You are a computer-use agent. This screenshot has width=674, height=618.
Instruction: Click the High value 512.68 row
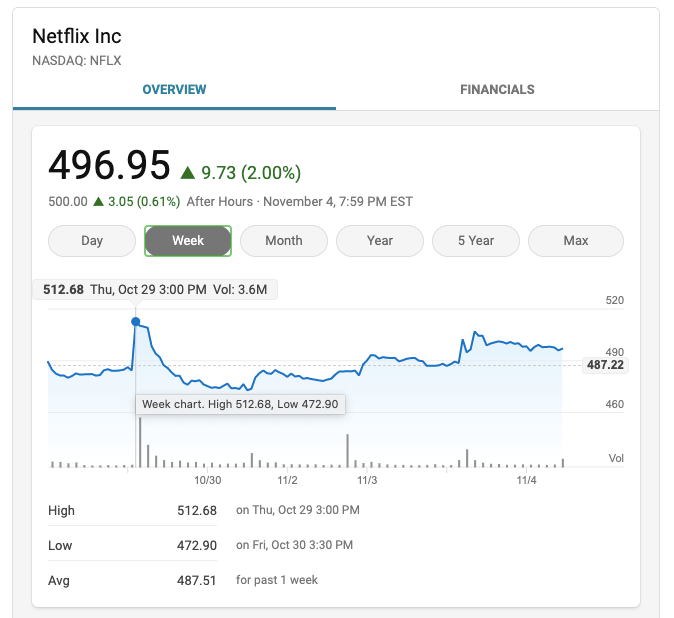click(x=196, y=510)
